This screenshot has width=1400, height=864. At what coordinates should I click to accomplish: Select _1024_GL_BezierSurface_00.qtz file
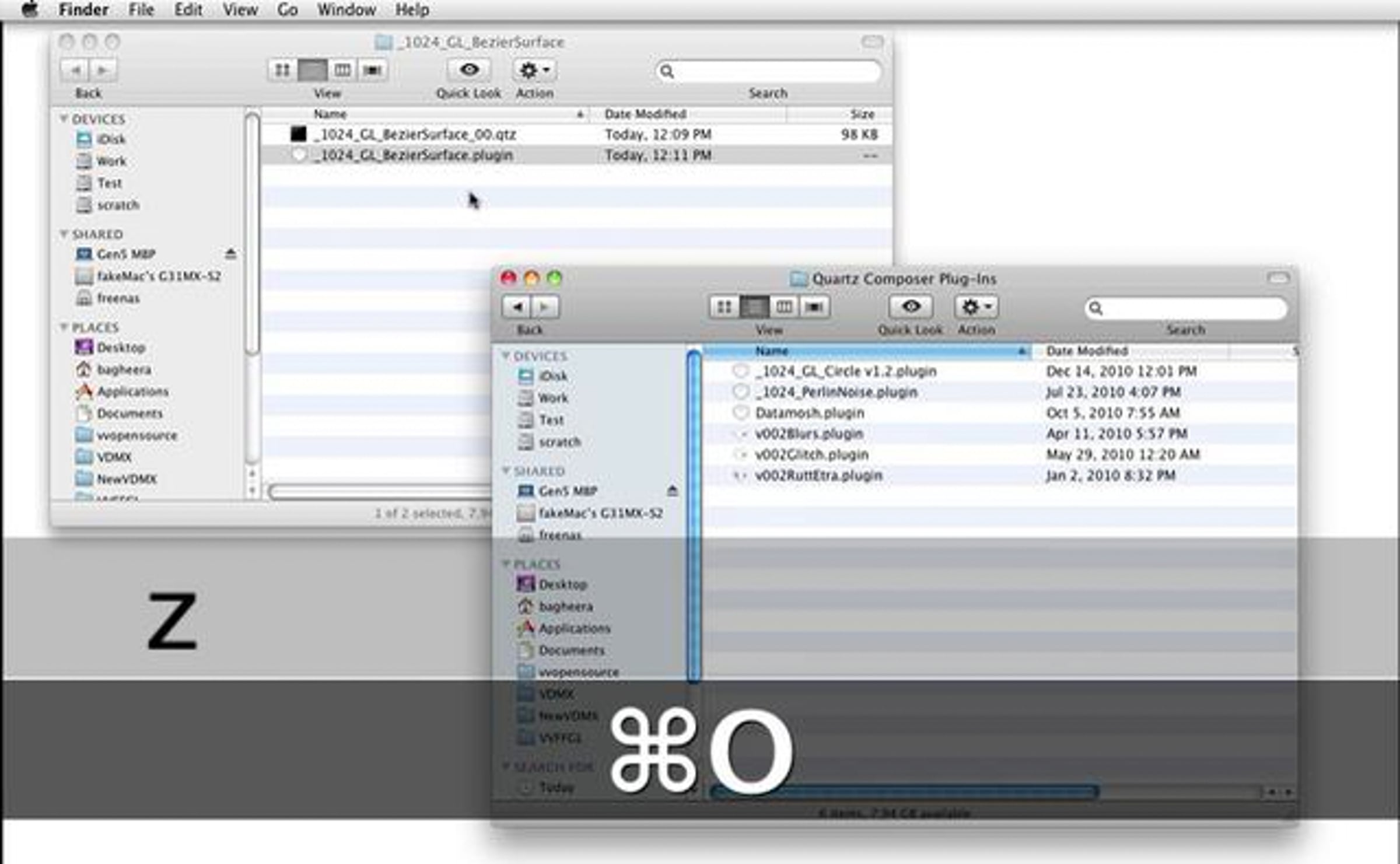576,135
